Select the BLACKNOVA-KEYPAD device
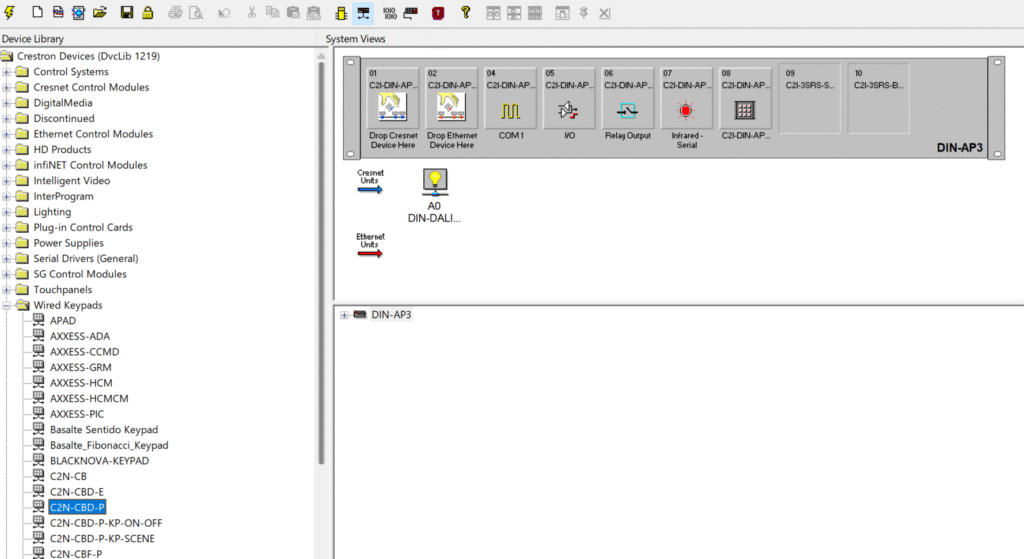Viewport: 1024px width, 559px height. click(x=99, y=461)
